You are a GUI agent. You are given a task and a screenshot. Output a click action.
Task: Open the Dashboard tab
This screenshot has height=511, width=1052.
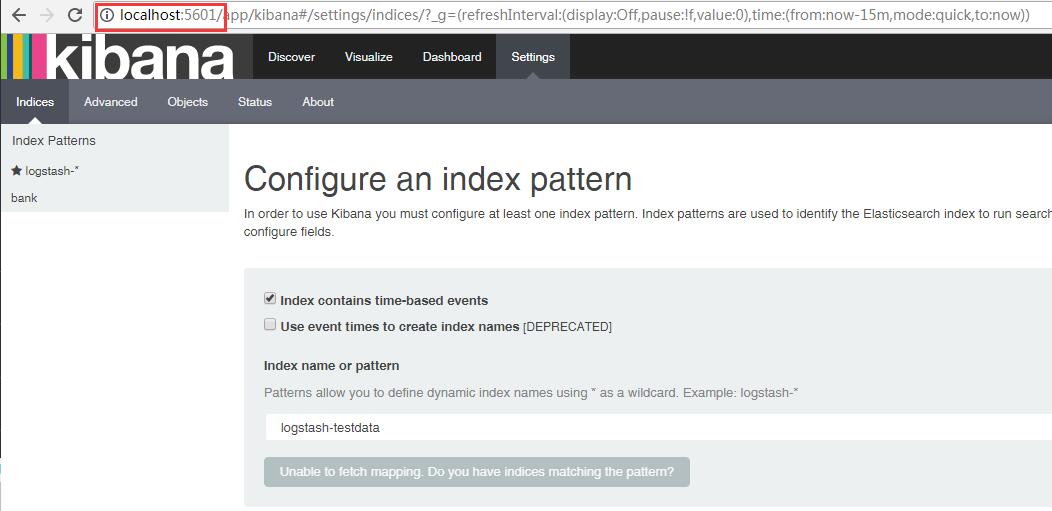[452, 57]
